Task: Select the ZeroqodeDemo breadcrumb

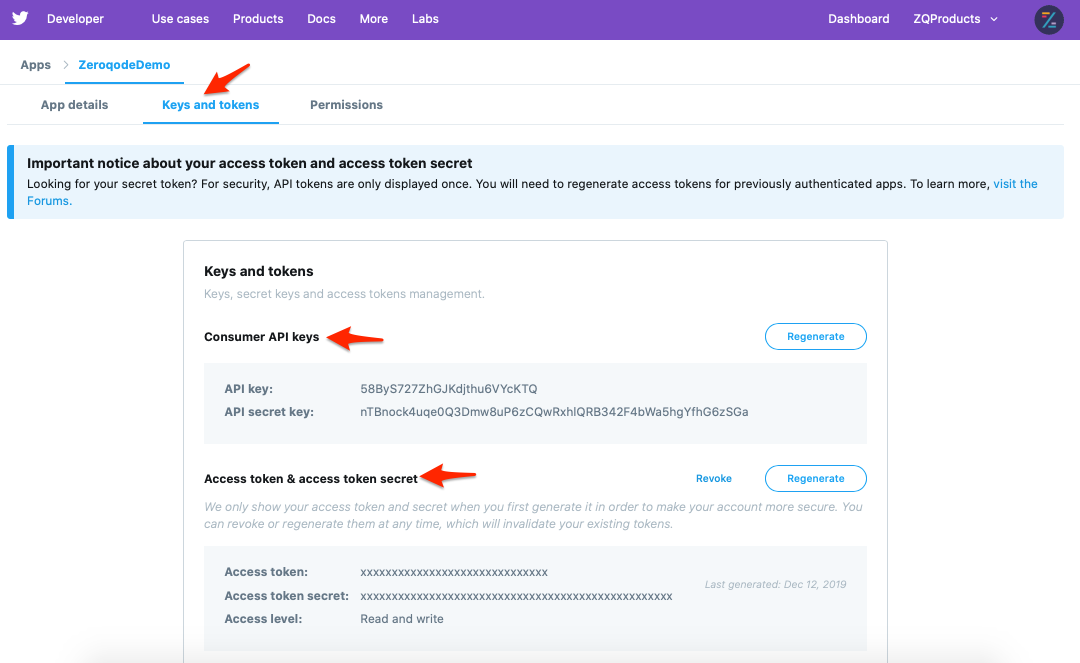Action: click(x=124, y=65)
